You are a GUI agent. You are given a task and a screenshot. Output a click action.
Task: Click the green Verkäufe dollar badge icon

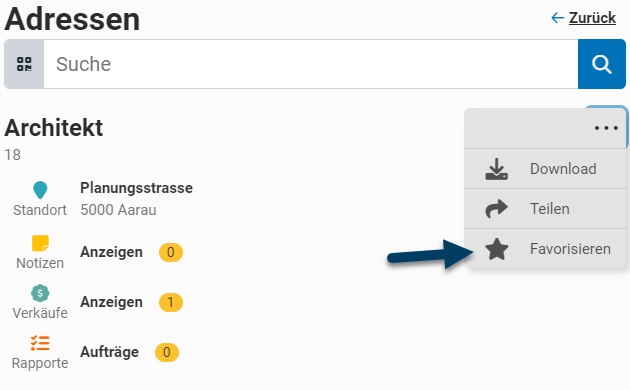coord(40,293)
